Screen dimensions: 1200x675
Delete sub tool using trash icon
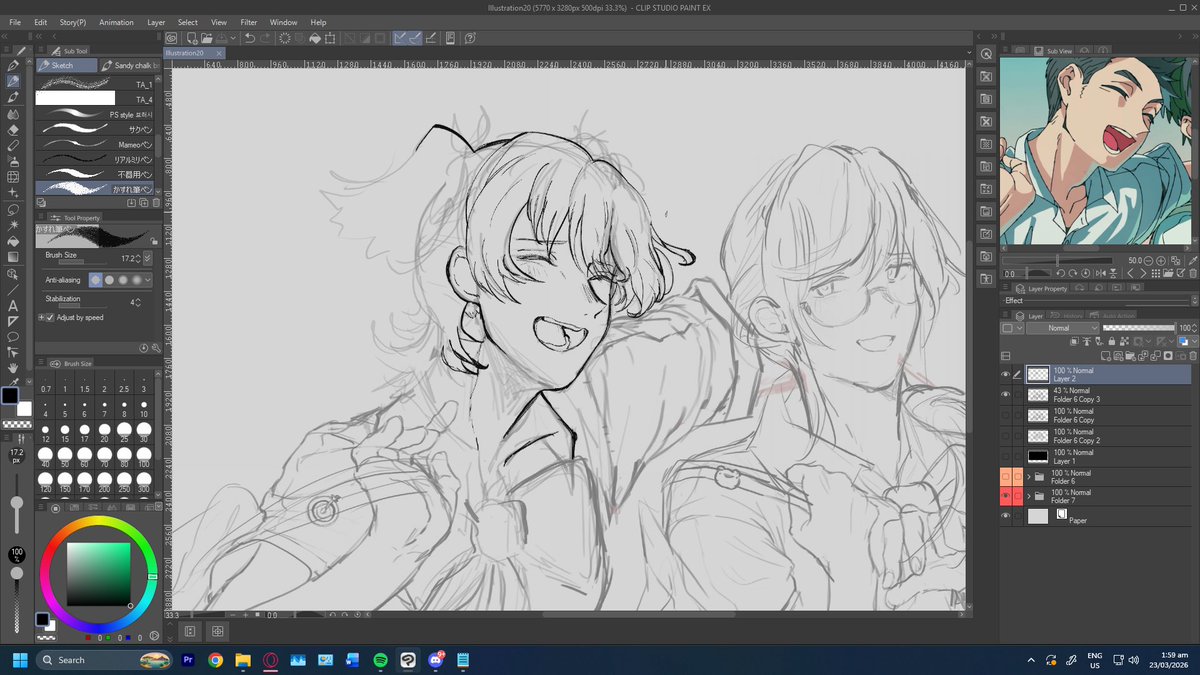tap(156, 203)
